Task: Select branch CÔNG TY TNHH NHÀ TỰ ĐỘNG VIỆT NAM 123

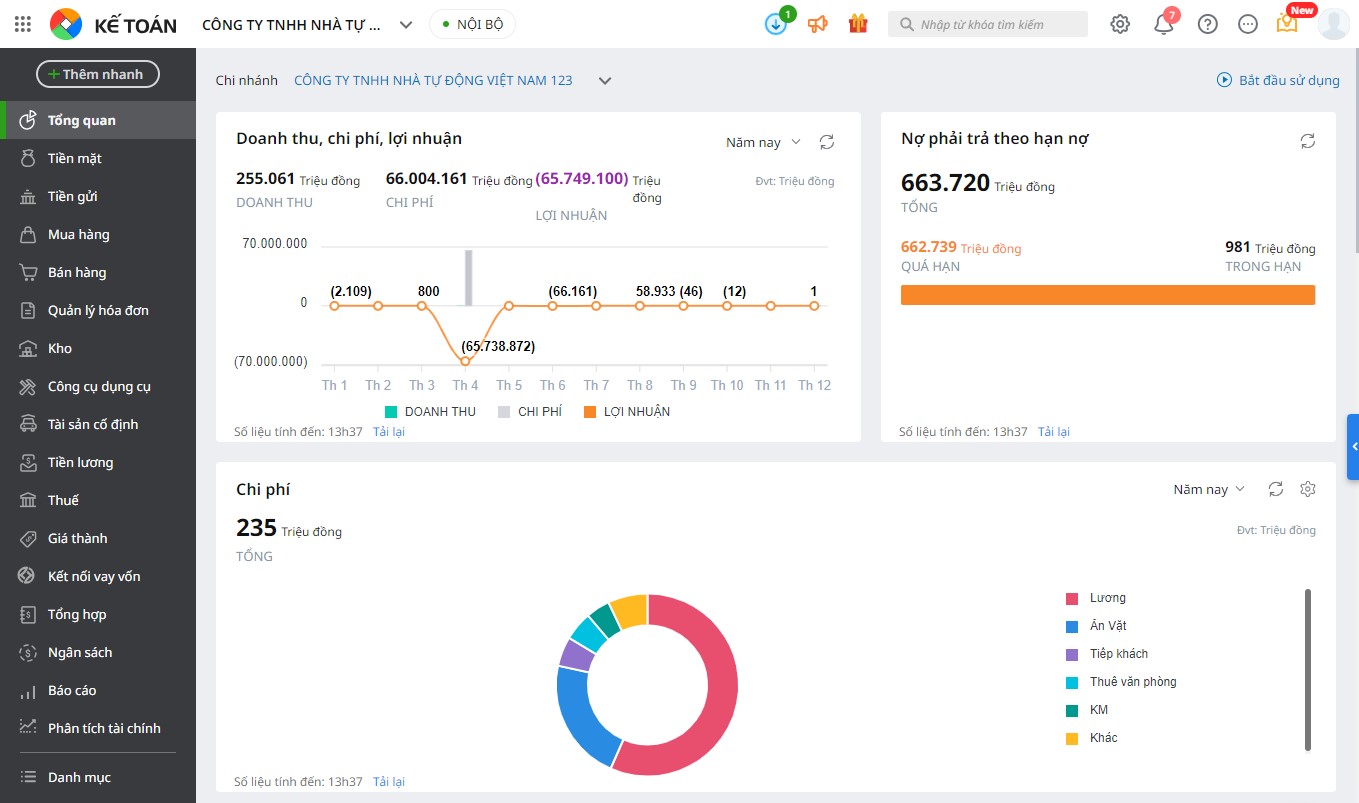Action: (x=433, y=80)
